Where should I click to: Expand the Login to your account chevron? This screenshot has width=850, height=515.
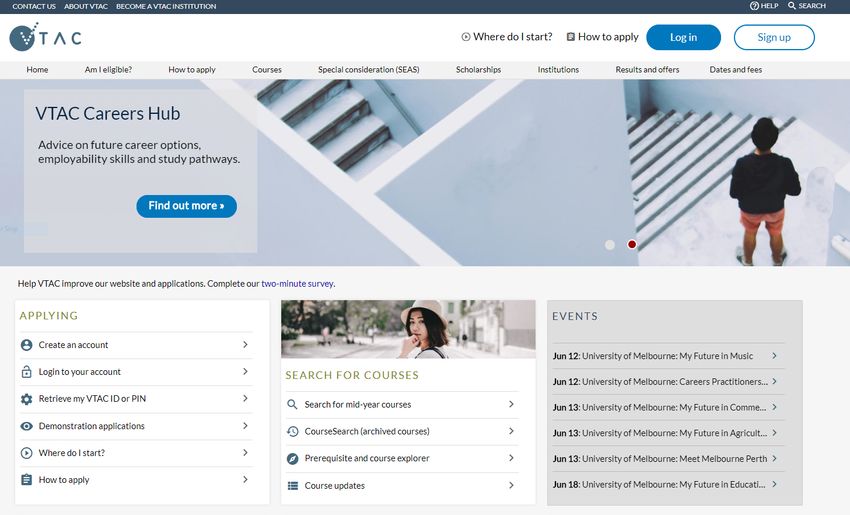(x=245, y=371)
